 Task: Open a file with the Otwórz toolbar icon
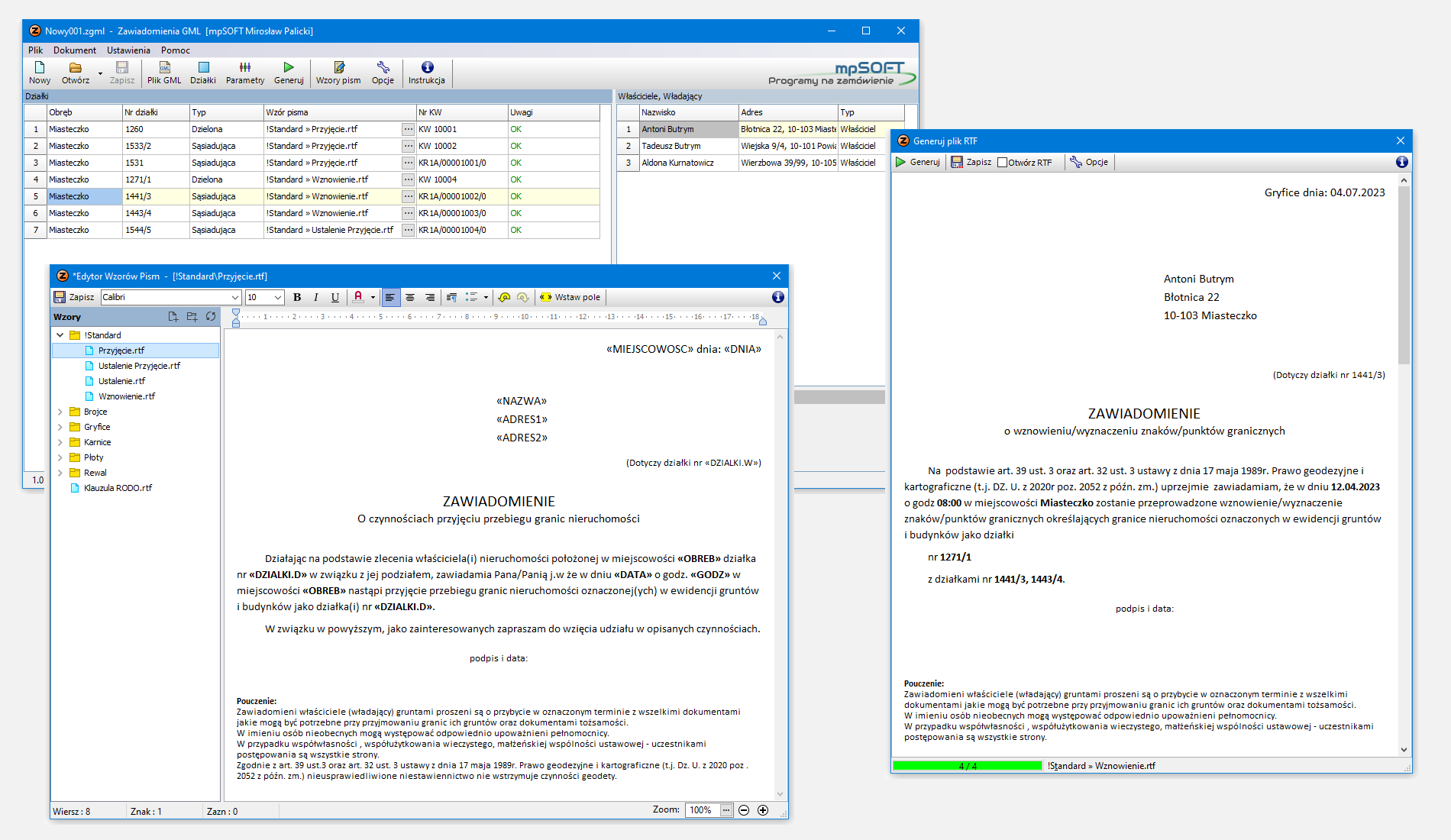coord(75,73)
